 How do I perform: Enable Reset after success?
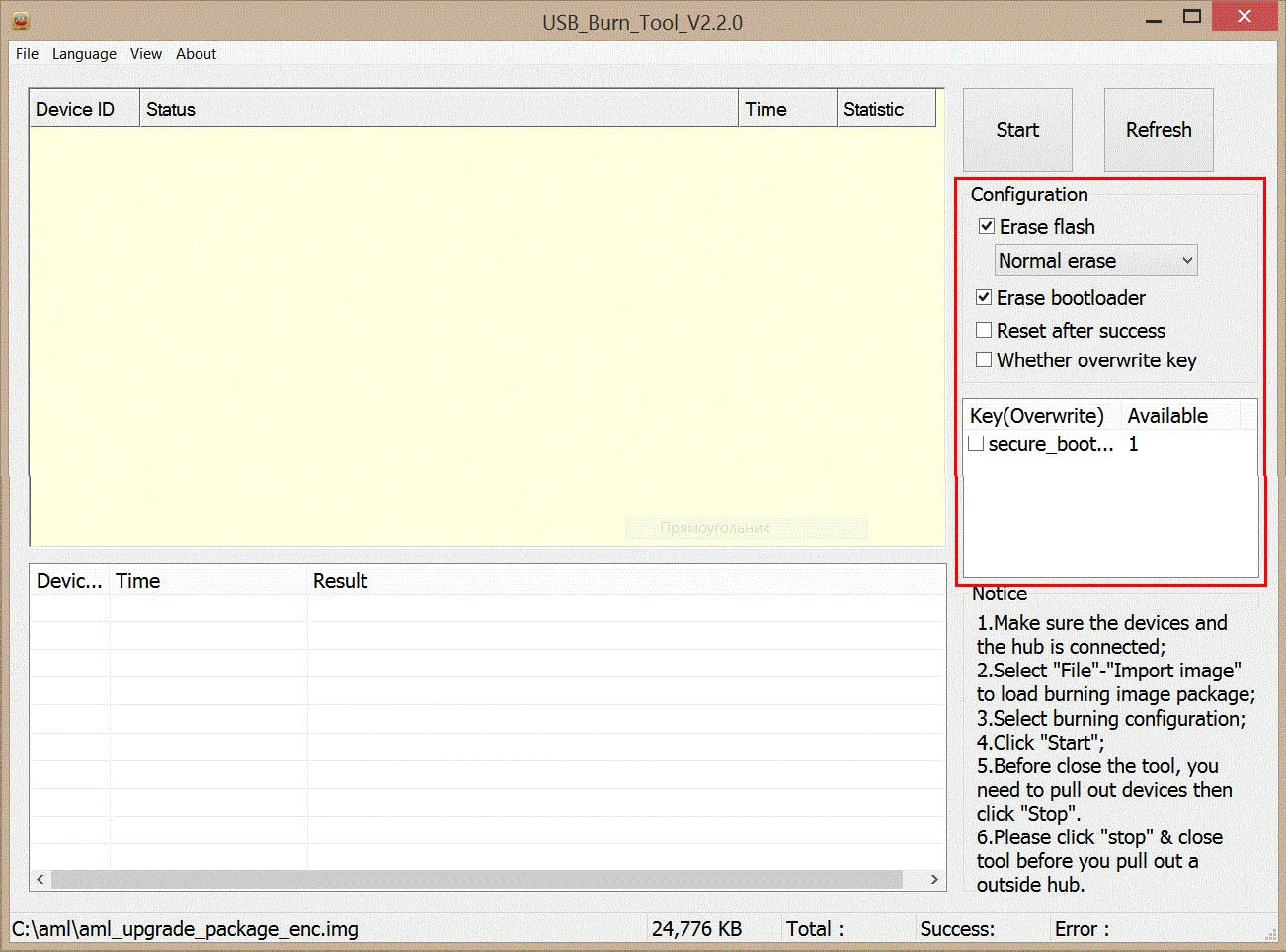point(984,330)
